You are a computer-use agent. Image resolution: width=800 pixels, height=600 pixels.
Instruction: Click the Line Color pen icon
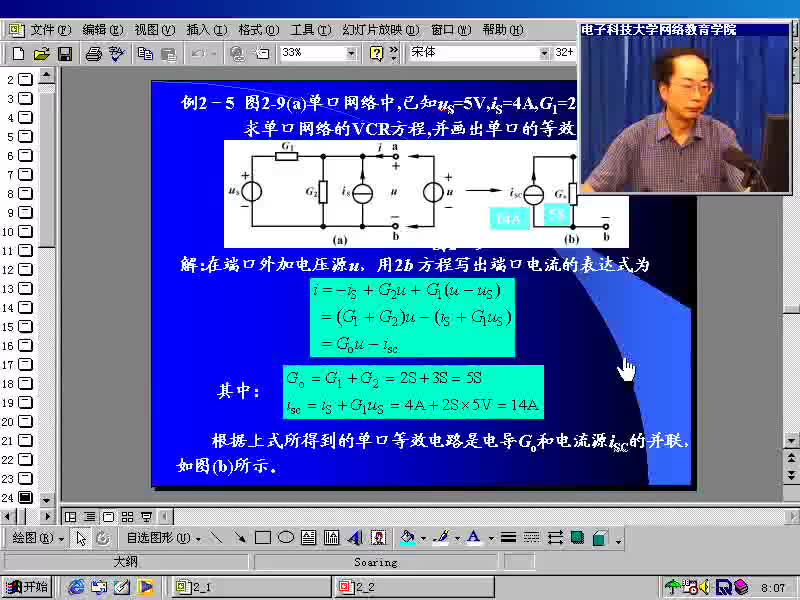441,537
